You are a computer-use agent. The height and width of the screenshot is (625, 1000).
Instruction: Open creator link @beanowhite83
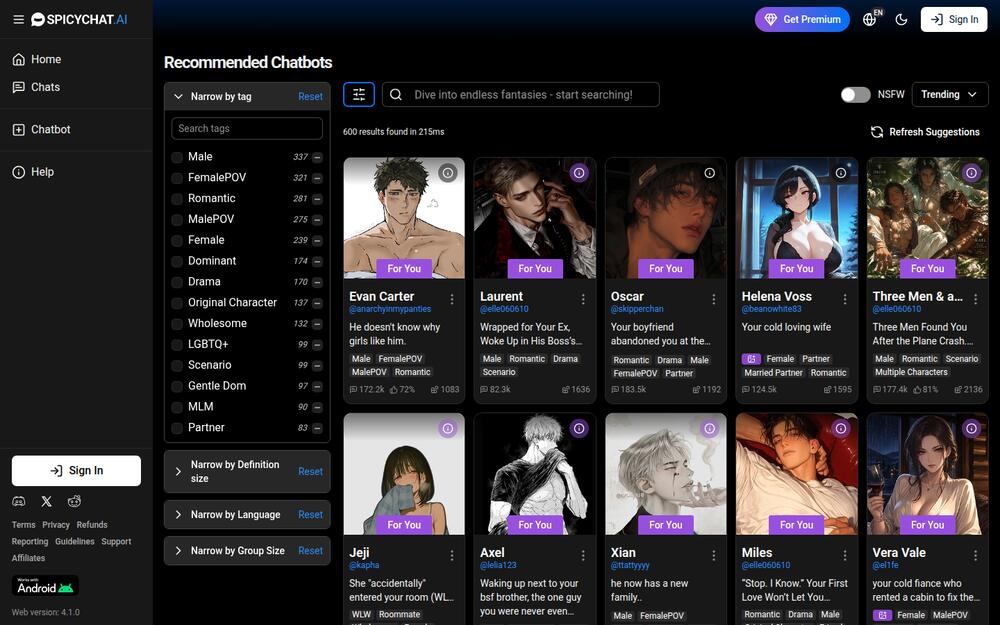772,309
